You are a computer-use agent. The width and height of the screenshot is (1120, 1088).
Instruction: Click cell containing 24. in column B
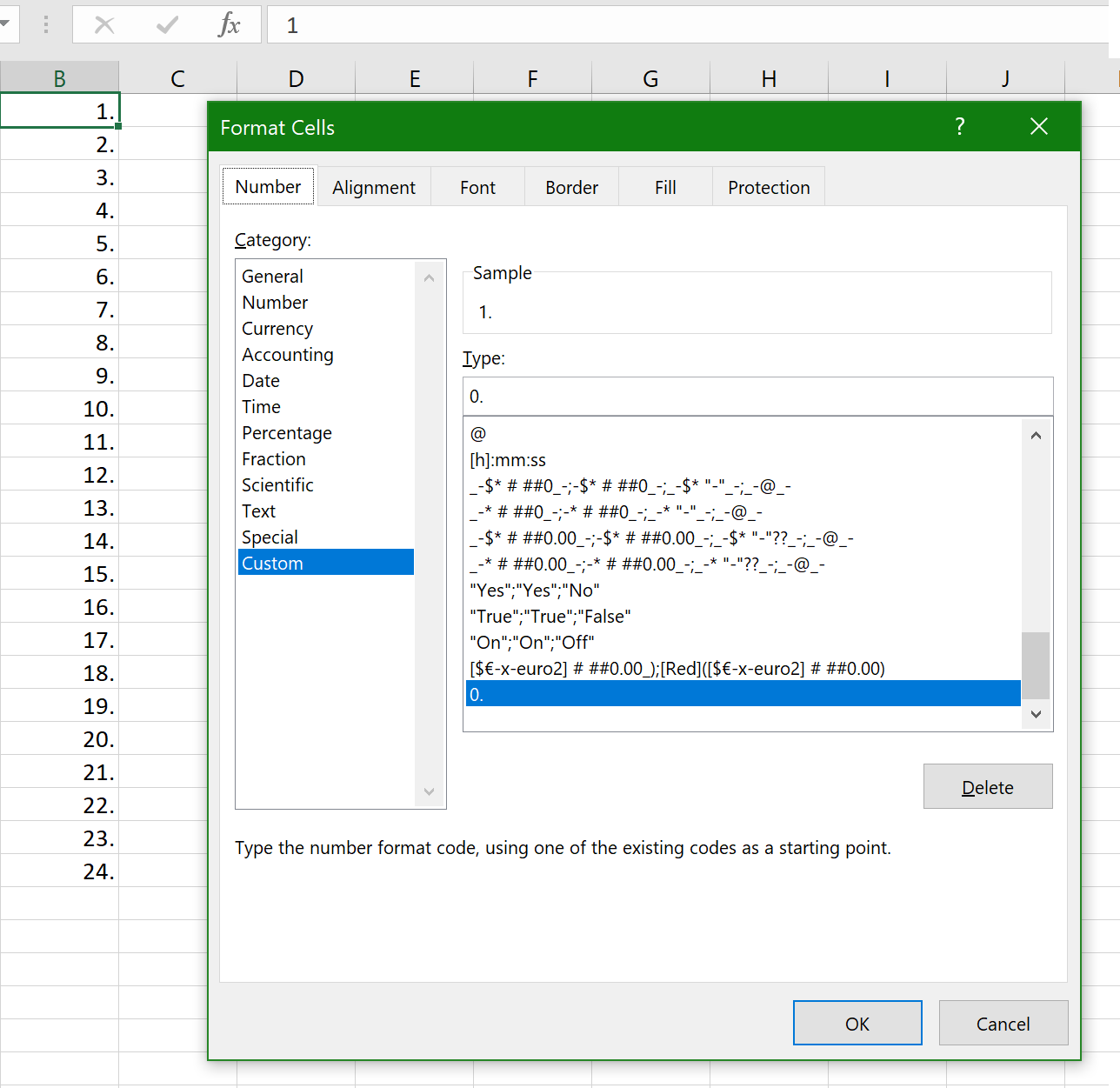coord(59,871)
